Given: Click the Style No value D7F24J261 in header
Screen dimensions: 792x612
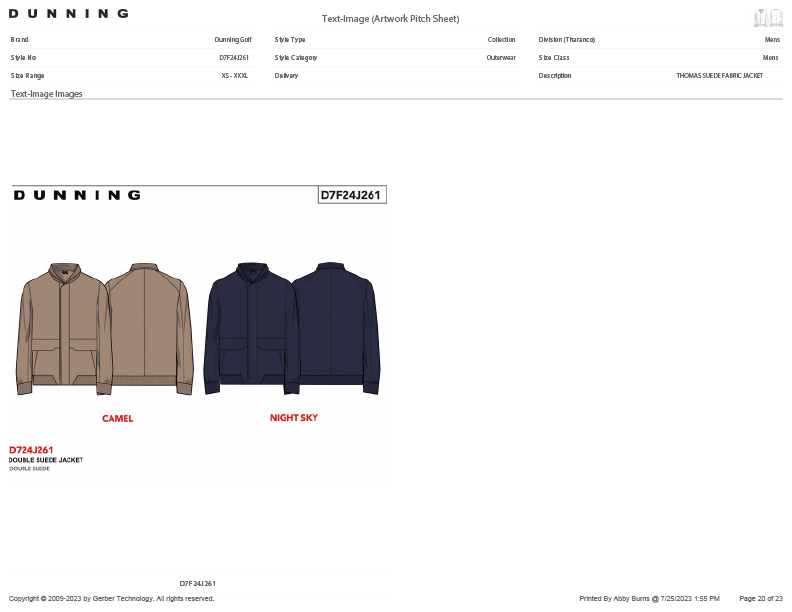Looking at the screenshot, I should click(x=234, y=58).
